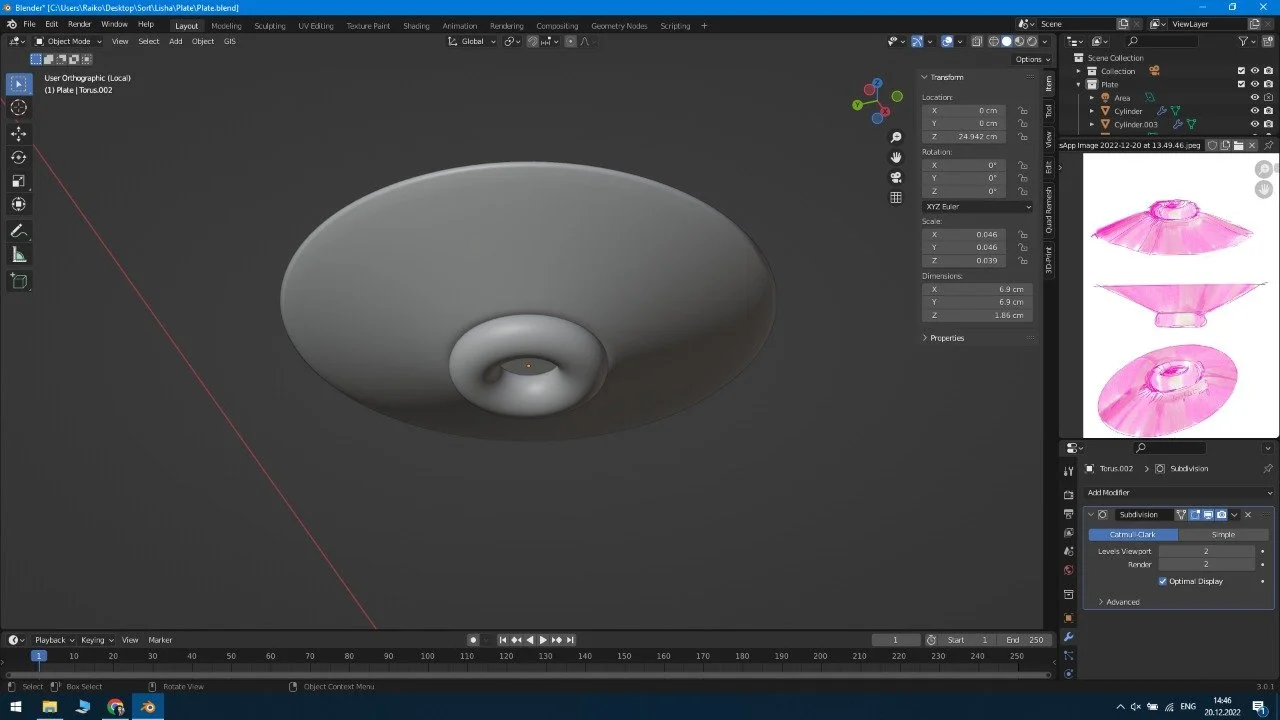
Task: Collapse the Transform panel
Action: click(946, 77)
